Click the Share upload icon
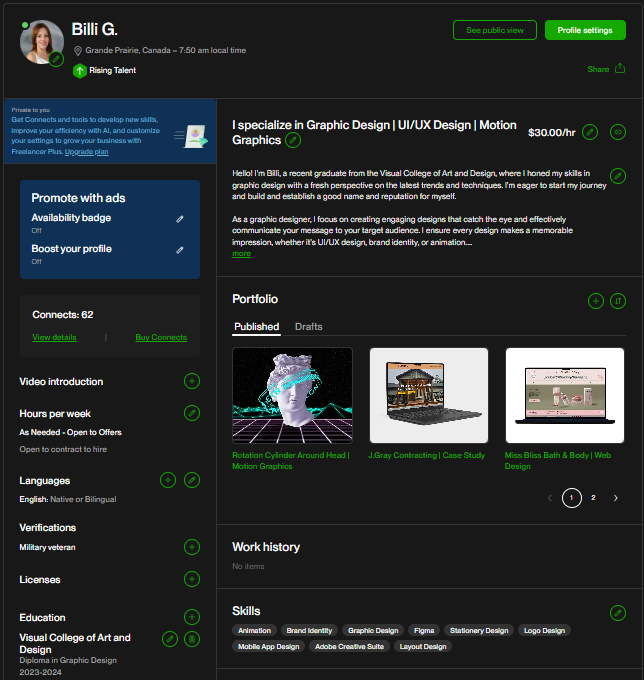644x680 pixels. [620, 69]
